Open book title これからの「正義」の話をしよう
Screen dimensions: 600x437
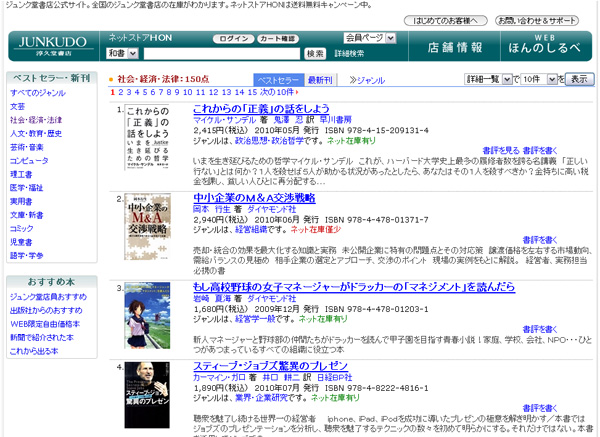[261, 109]
